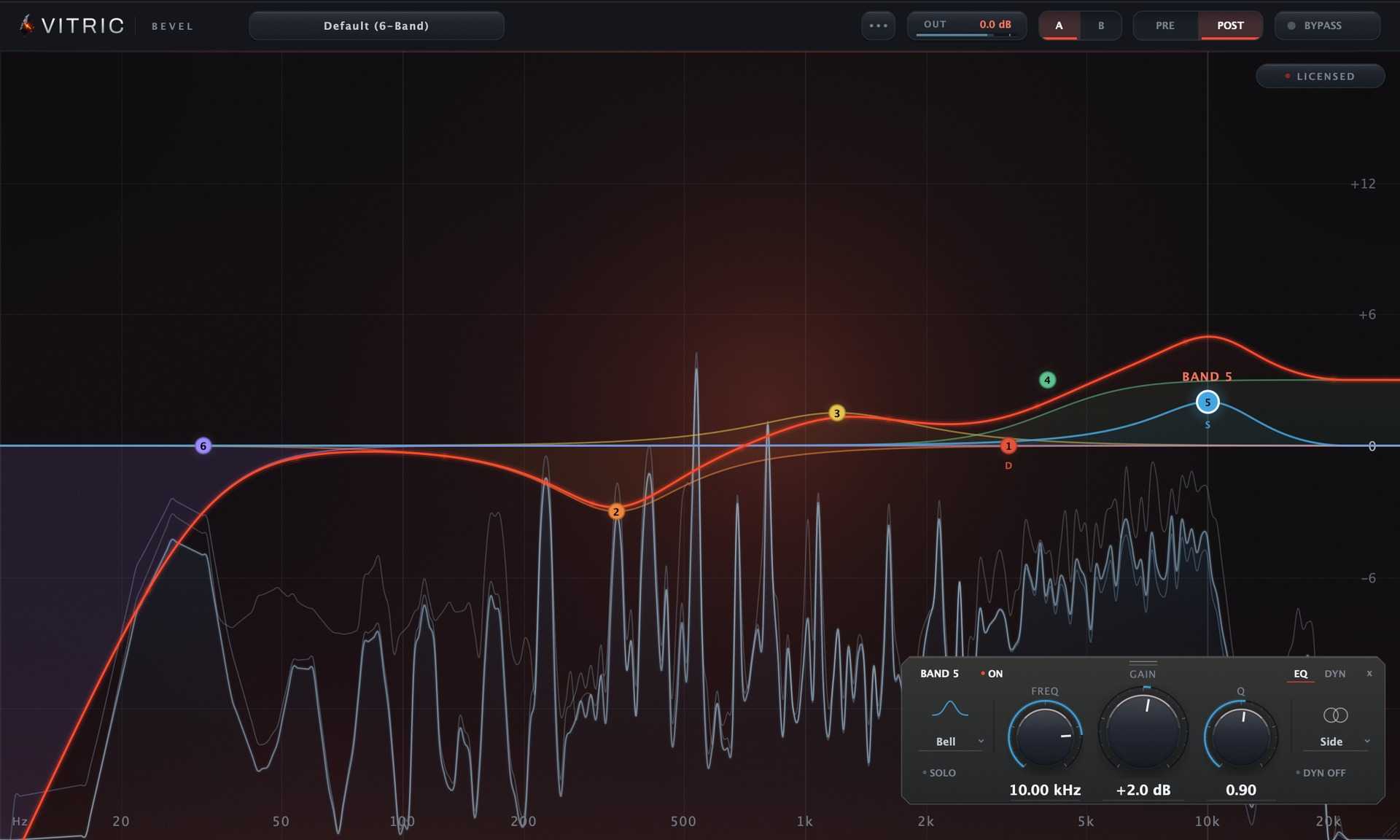1400x840 pixels.
Task: Open the Side channel mode dropdown
Action: click(1337, 742)
